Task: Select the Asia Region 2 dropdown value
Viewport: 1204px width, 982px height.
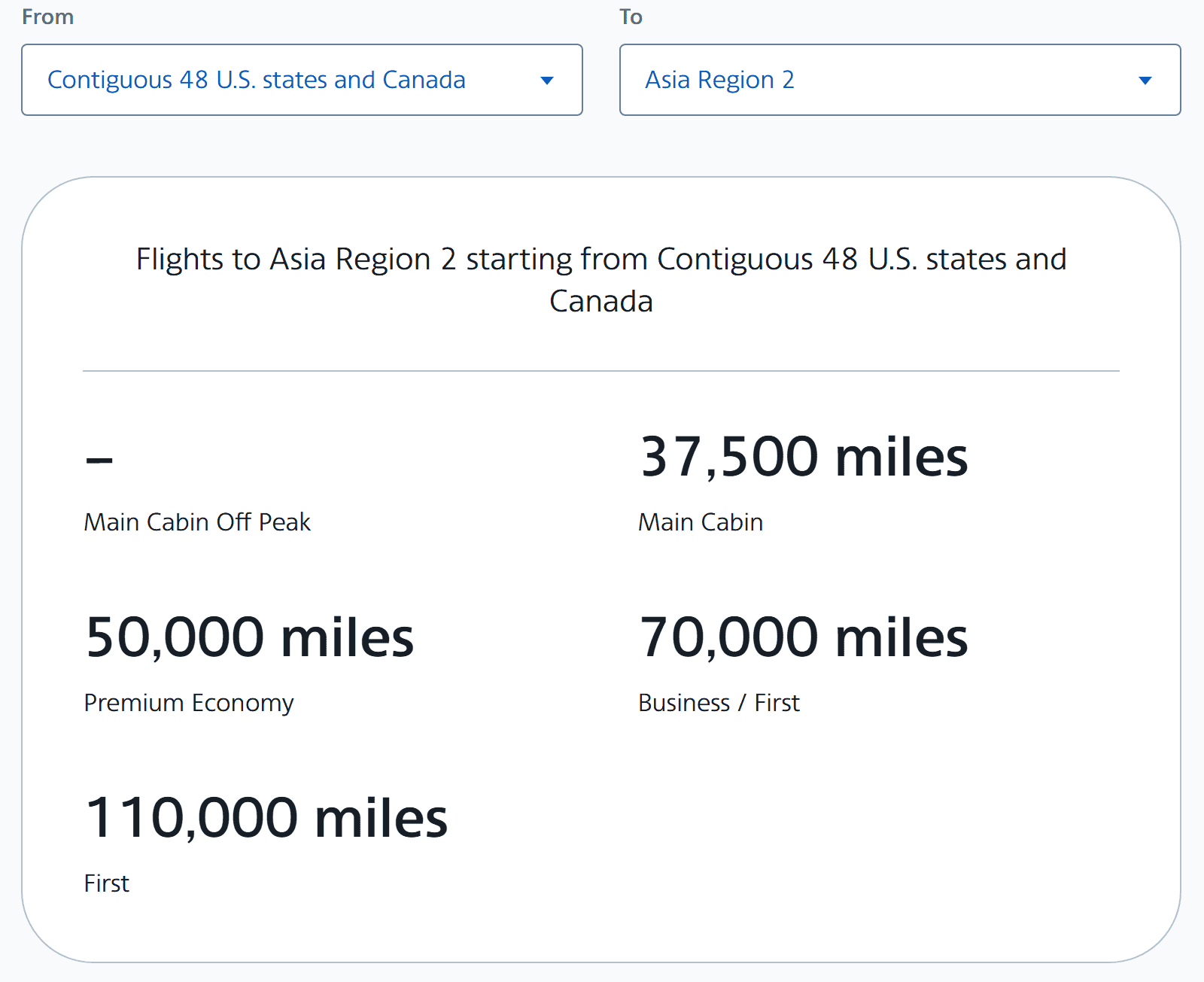Action: click(x=719, y=80)
